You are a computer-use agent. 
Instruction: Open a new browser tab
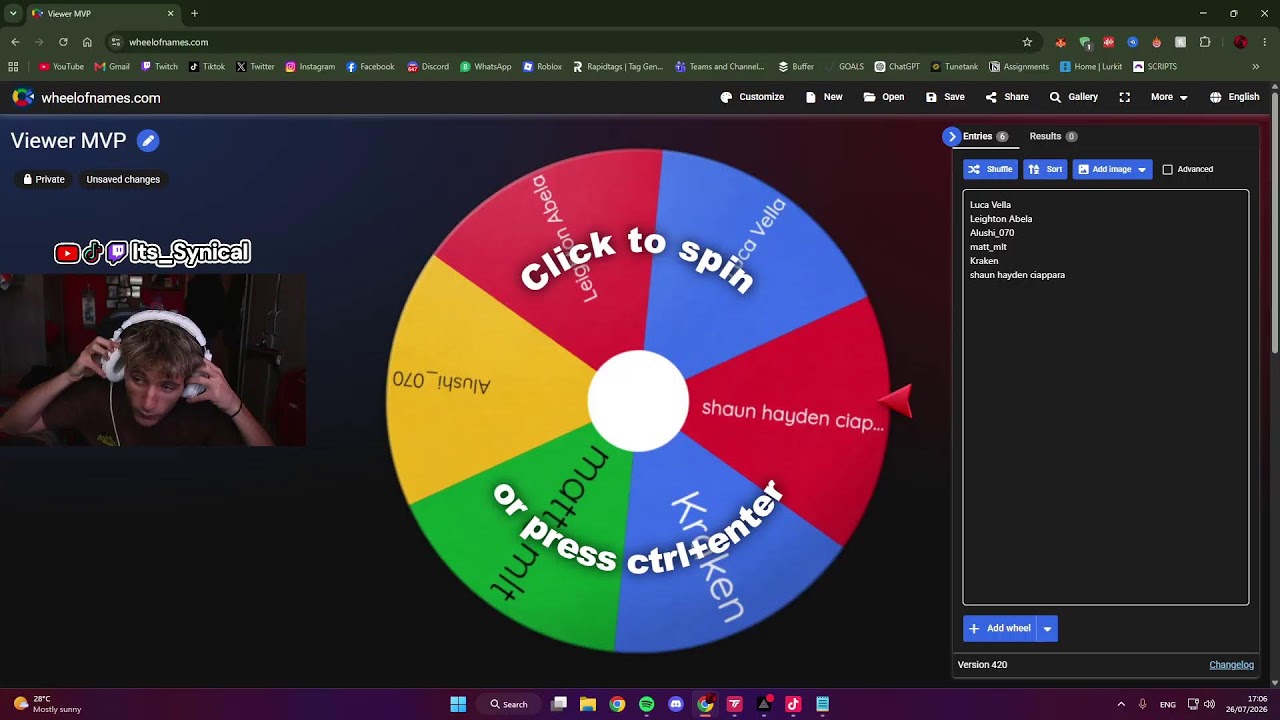coord(194,13)
